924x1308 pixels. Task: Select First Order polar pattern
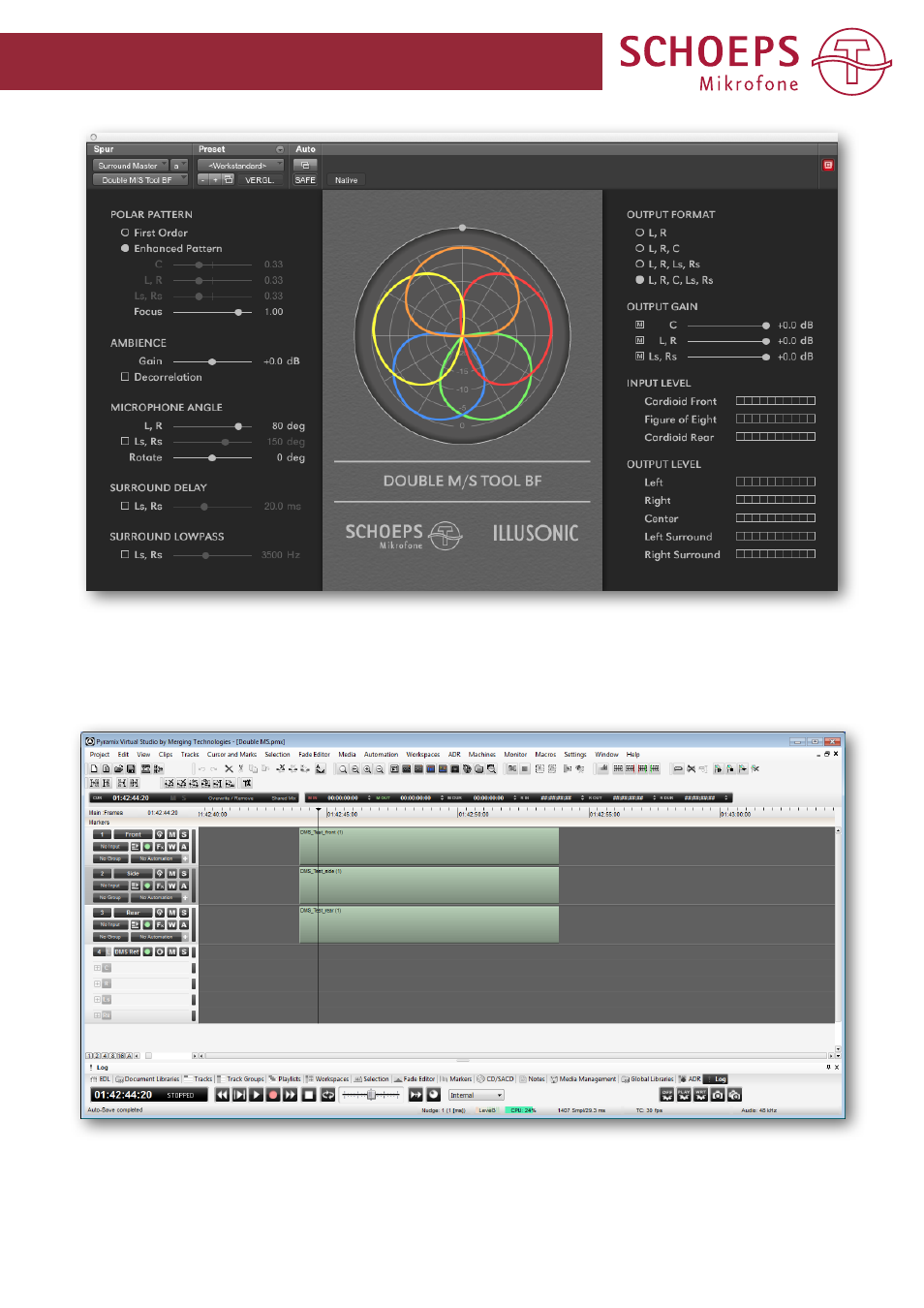pyautogui.click(x=125, y=233)
